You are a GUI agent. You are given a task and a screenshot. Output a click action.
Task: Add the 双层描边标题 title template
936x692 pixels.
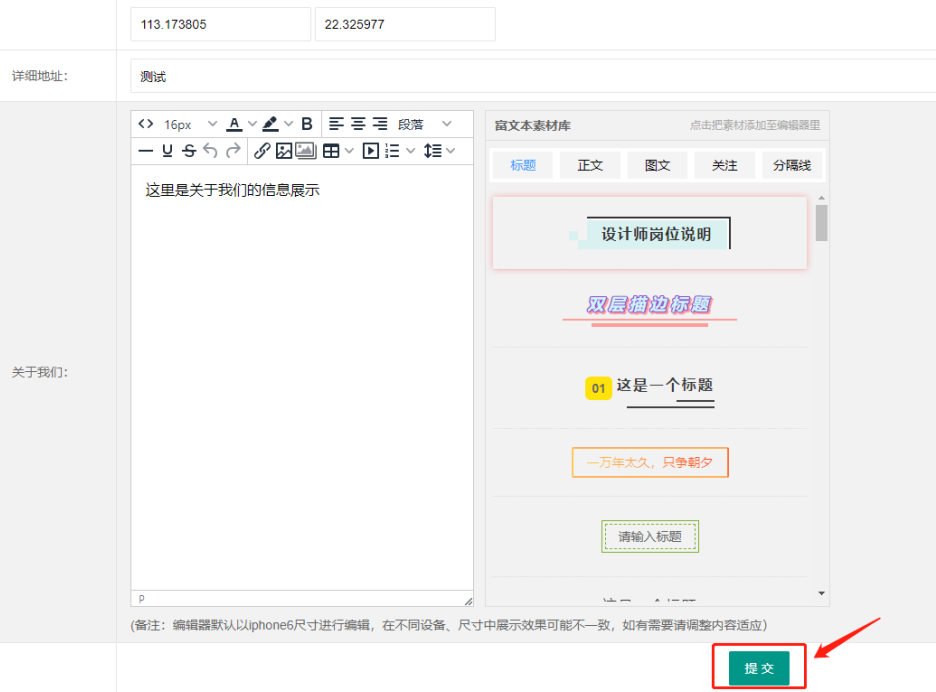click(x=649, y=306)
